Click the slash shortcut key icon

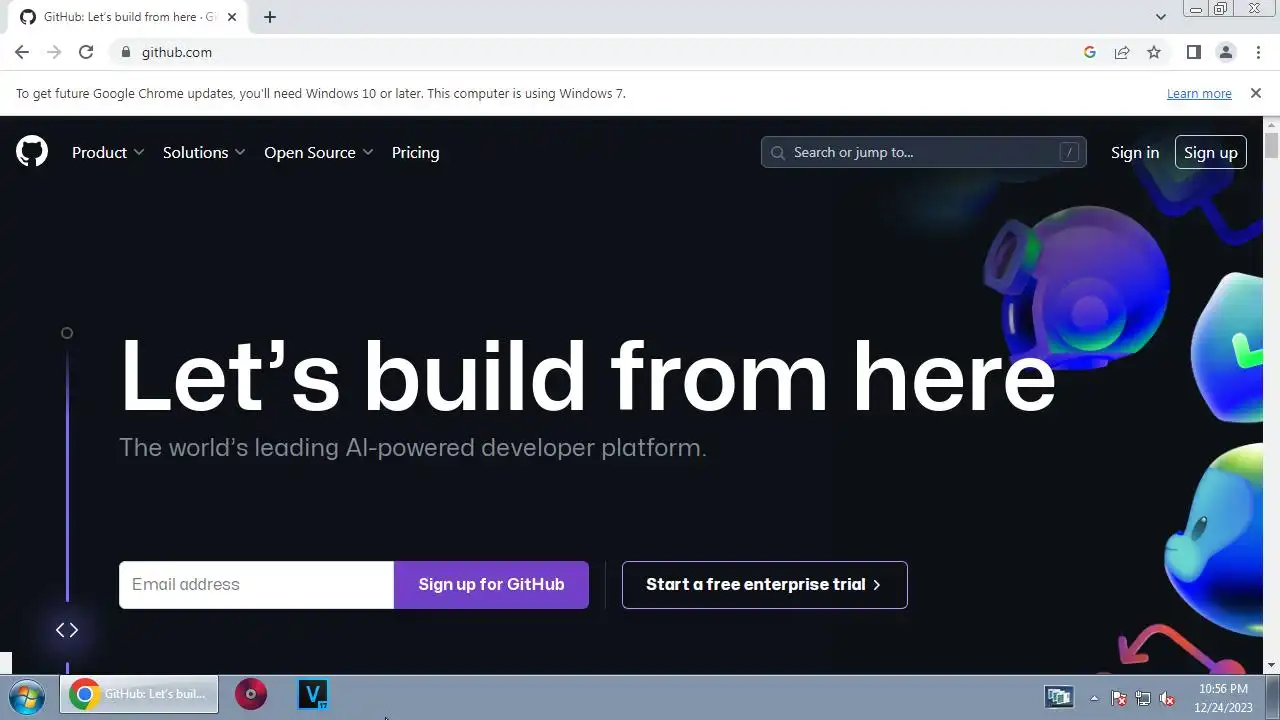tap(1069, 152)
